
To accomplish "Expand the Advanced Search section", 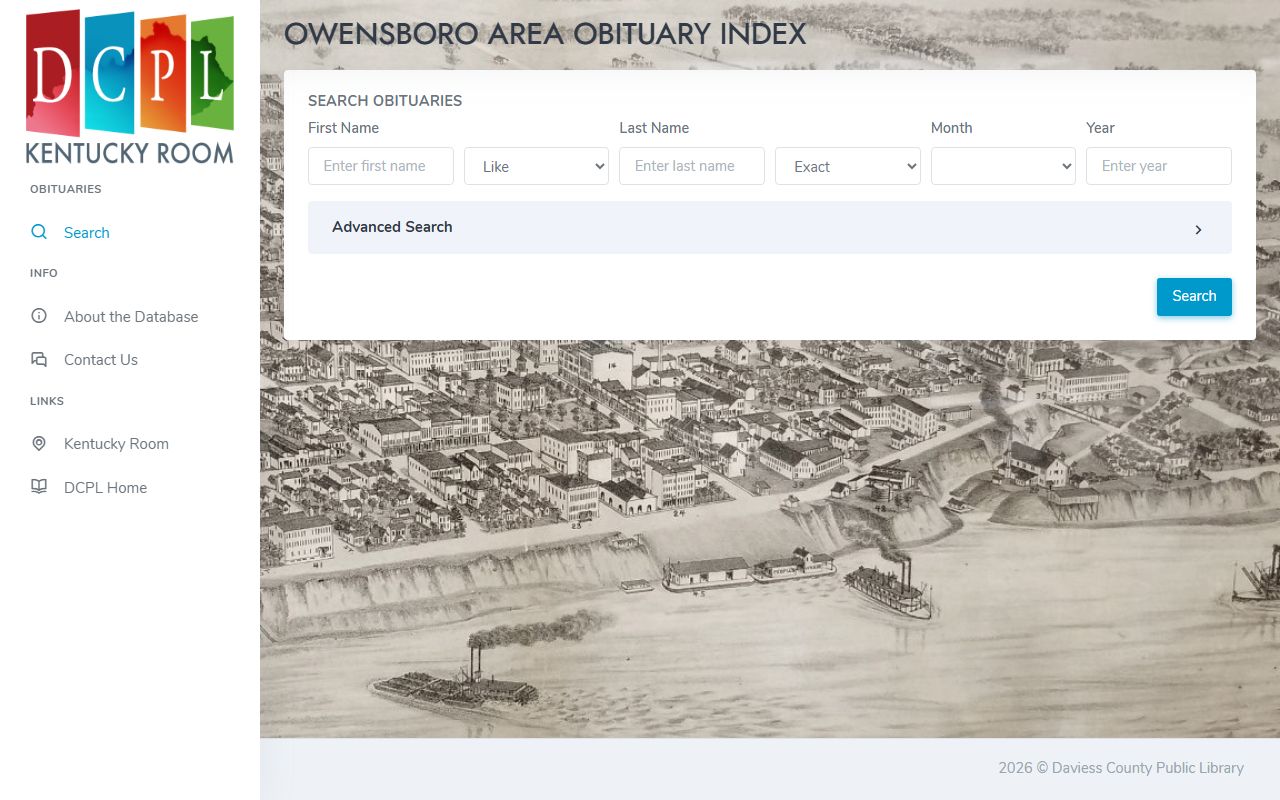I will coord(392,227).
